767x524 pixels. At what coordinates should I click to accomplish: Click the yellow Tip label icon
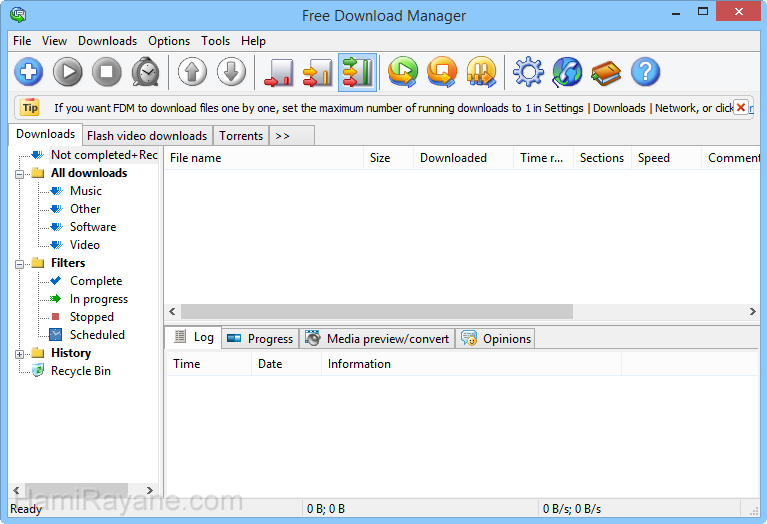(30, 108)
